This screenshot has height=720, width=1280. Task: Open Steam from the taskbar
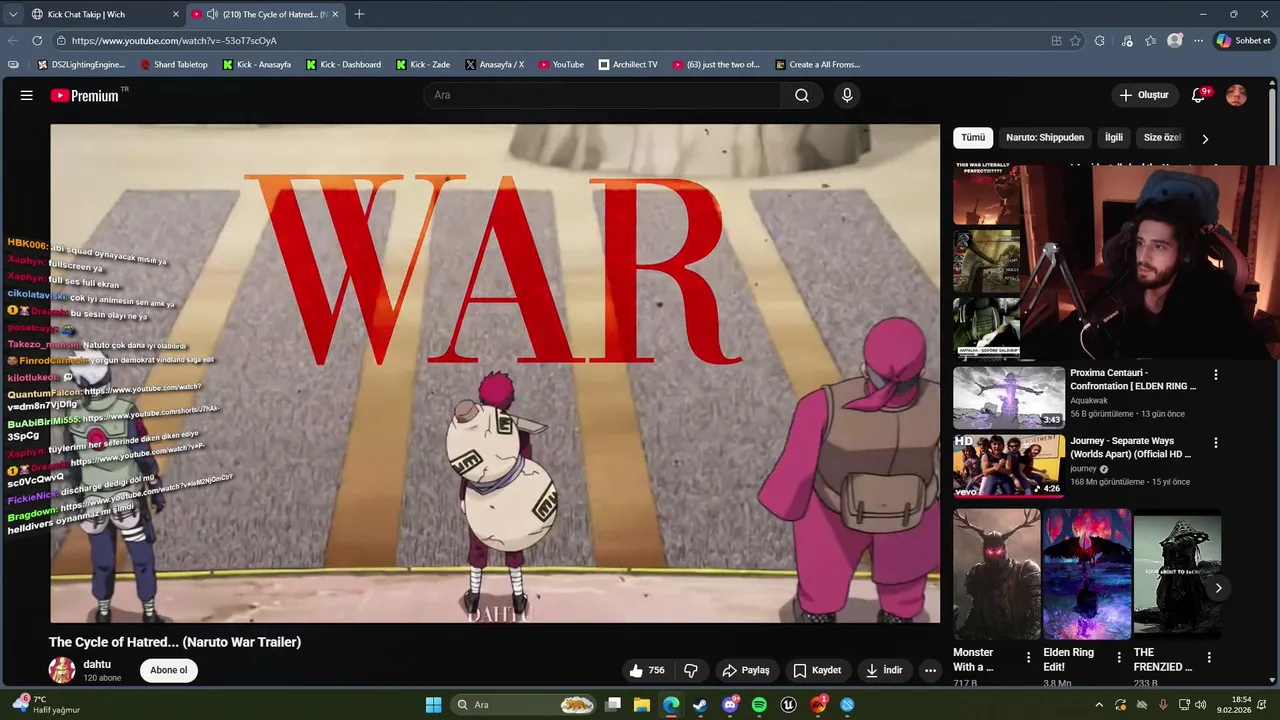coord(700,705)
